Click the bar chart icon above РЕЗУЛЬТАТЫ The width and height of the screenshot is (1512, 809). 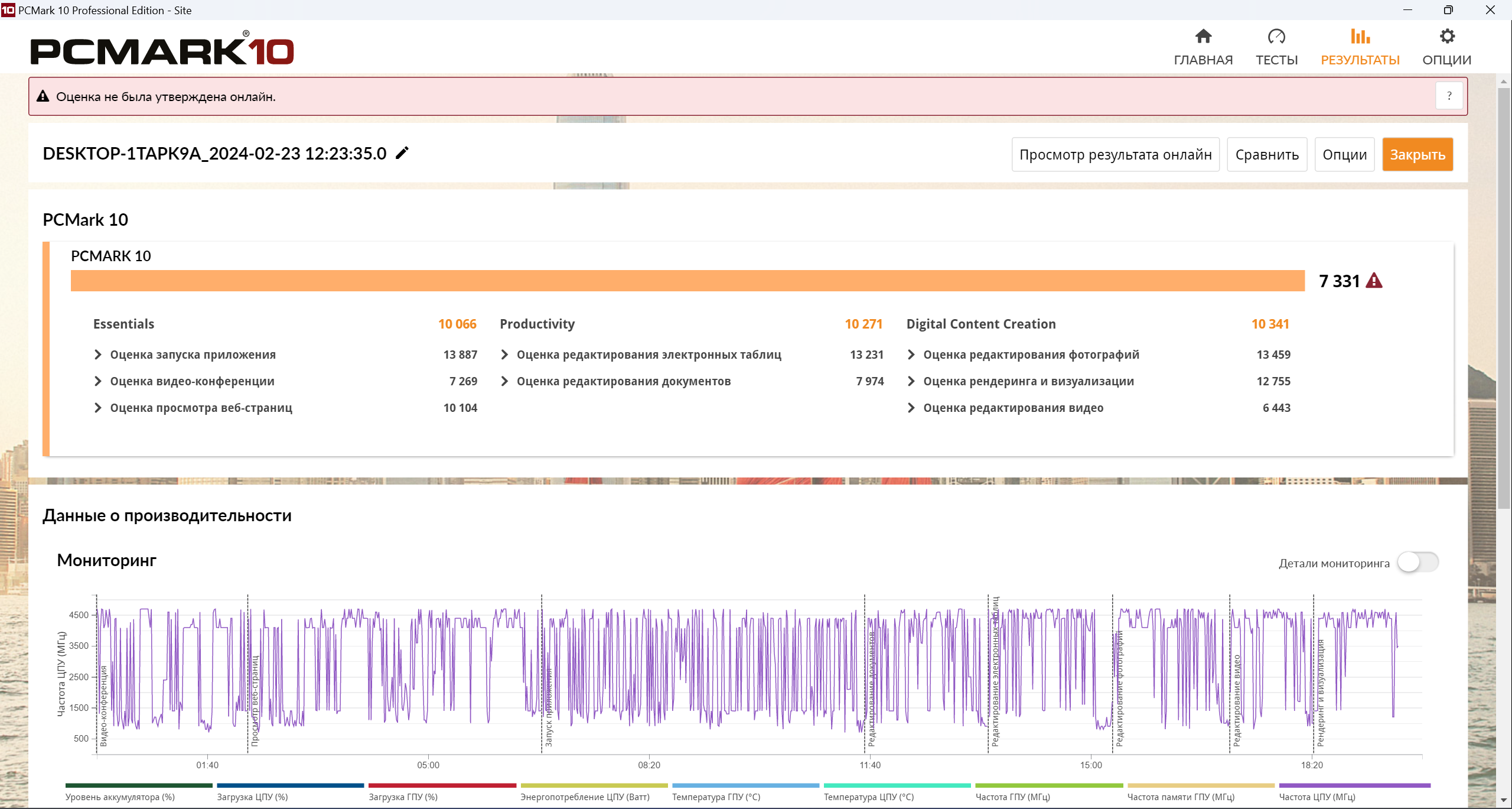click(1360, 37)
